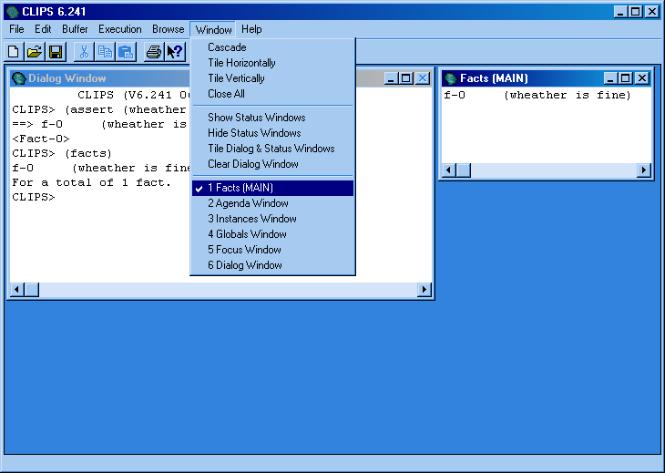This screenshot has width=665, height=473.
Task: Click the Print toolbar icon
Action: (x=154, y=52)
